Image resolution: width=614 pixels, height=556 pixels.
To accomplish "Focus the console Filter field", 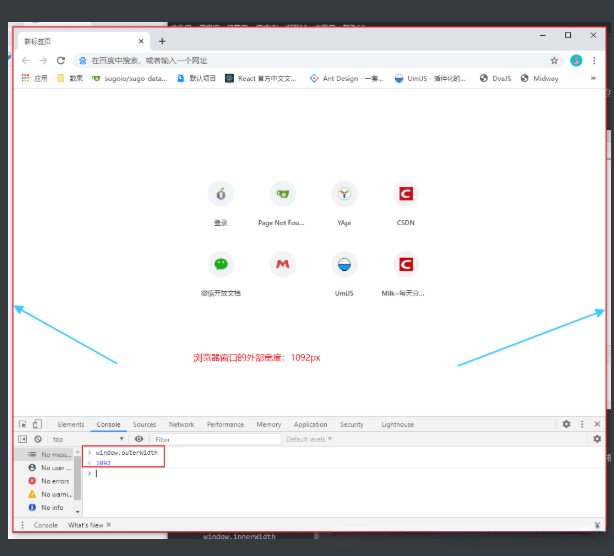I will [217, 439].
